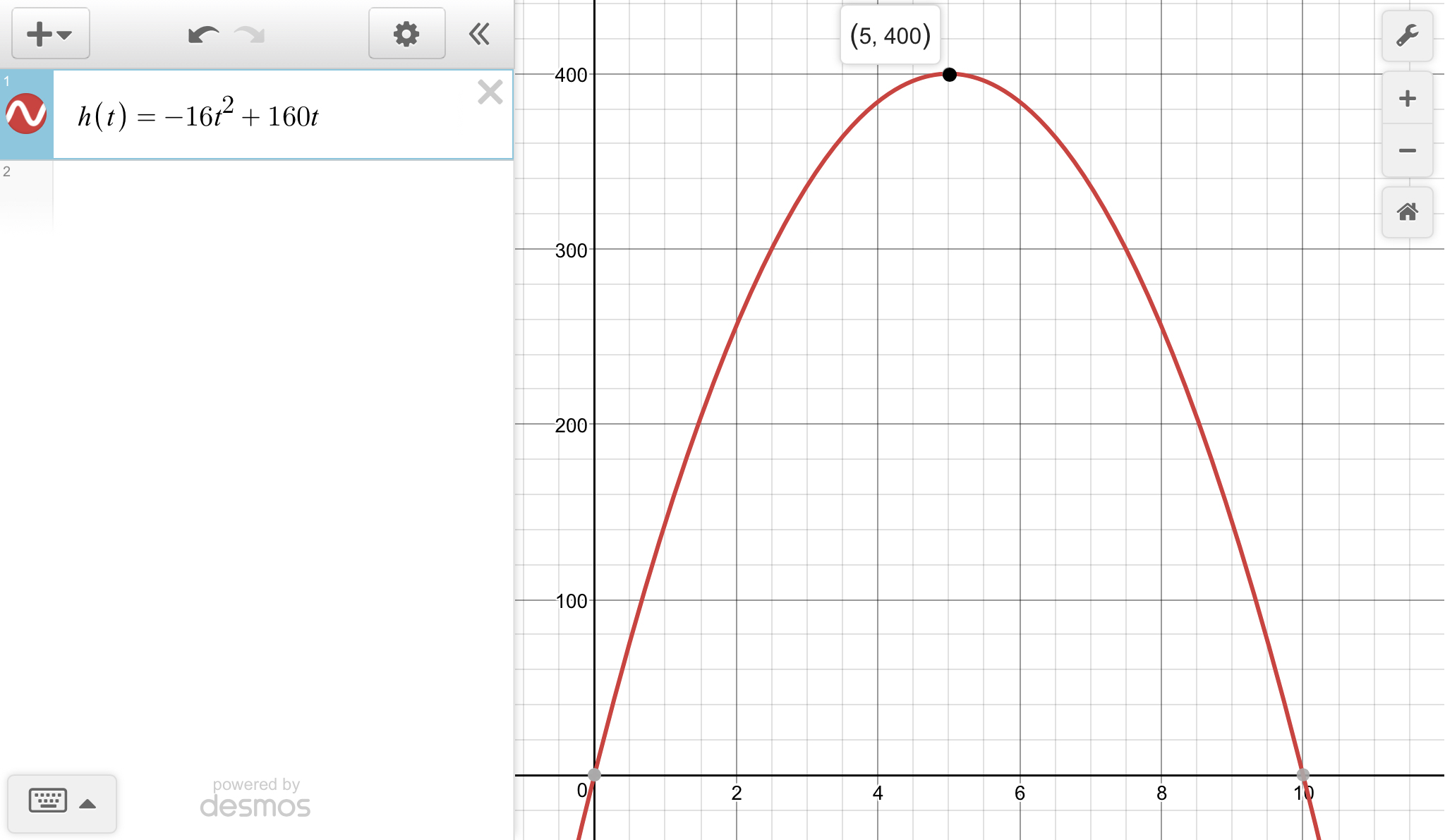Collapse the expression list panel

(x=480, y=34)
